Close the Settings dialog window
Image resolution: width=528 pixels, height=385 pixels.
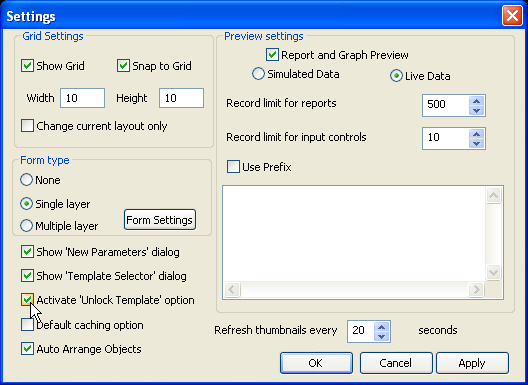(512, 15)
